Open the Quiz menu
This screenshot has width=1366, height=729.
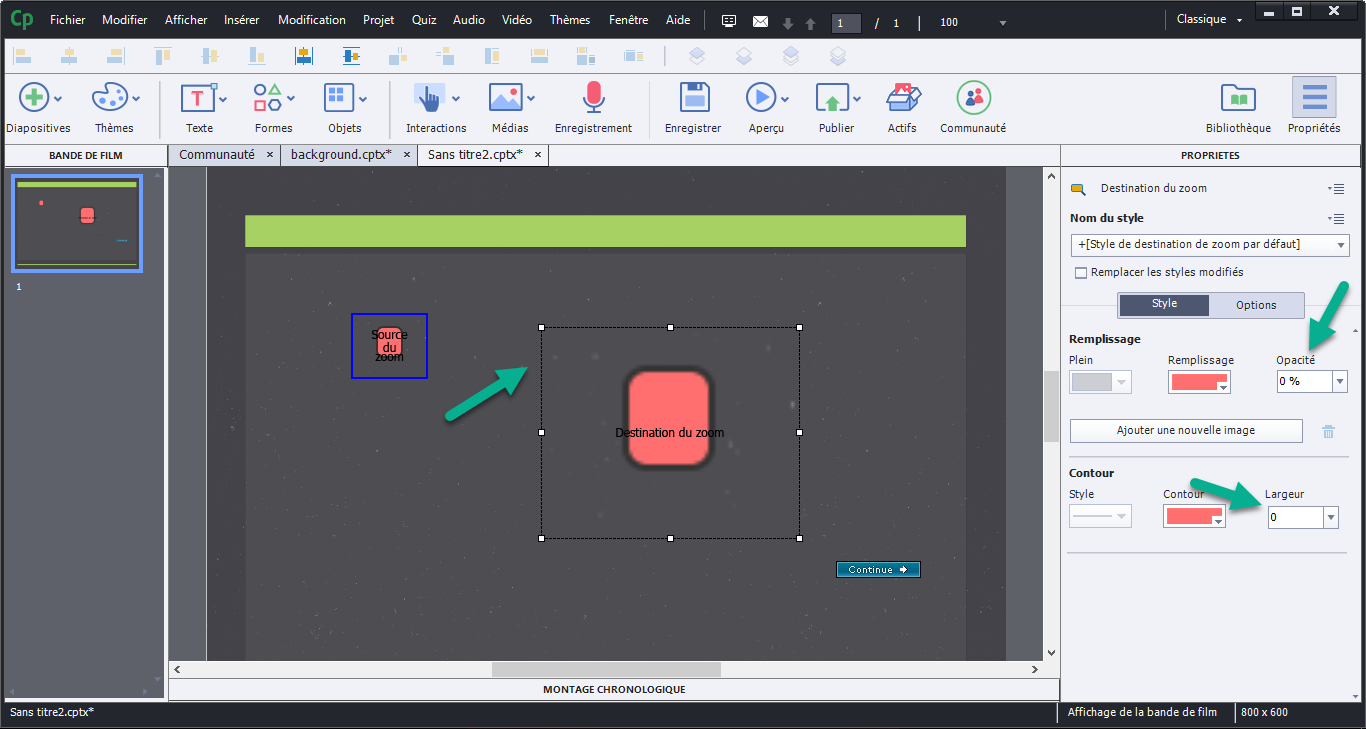click(x=424, y=20)
